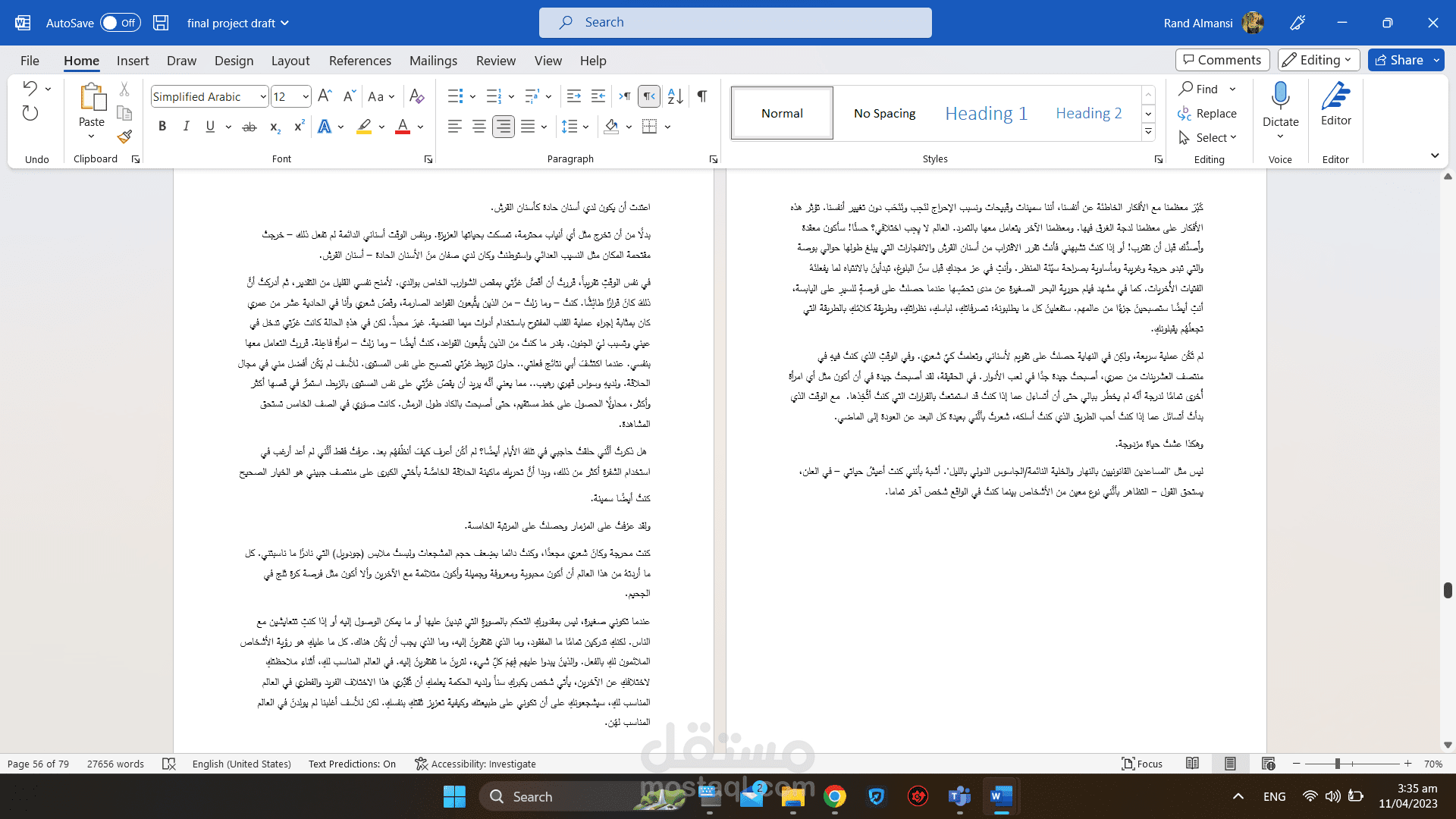The width and height of the screenshot is (1456, 819).
Task: Justify the paragraph text alignment
Action: coord(528,127)
